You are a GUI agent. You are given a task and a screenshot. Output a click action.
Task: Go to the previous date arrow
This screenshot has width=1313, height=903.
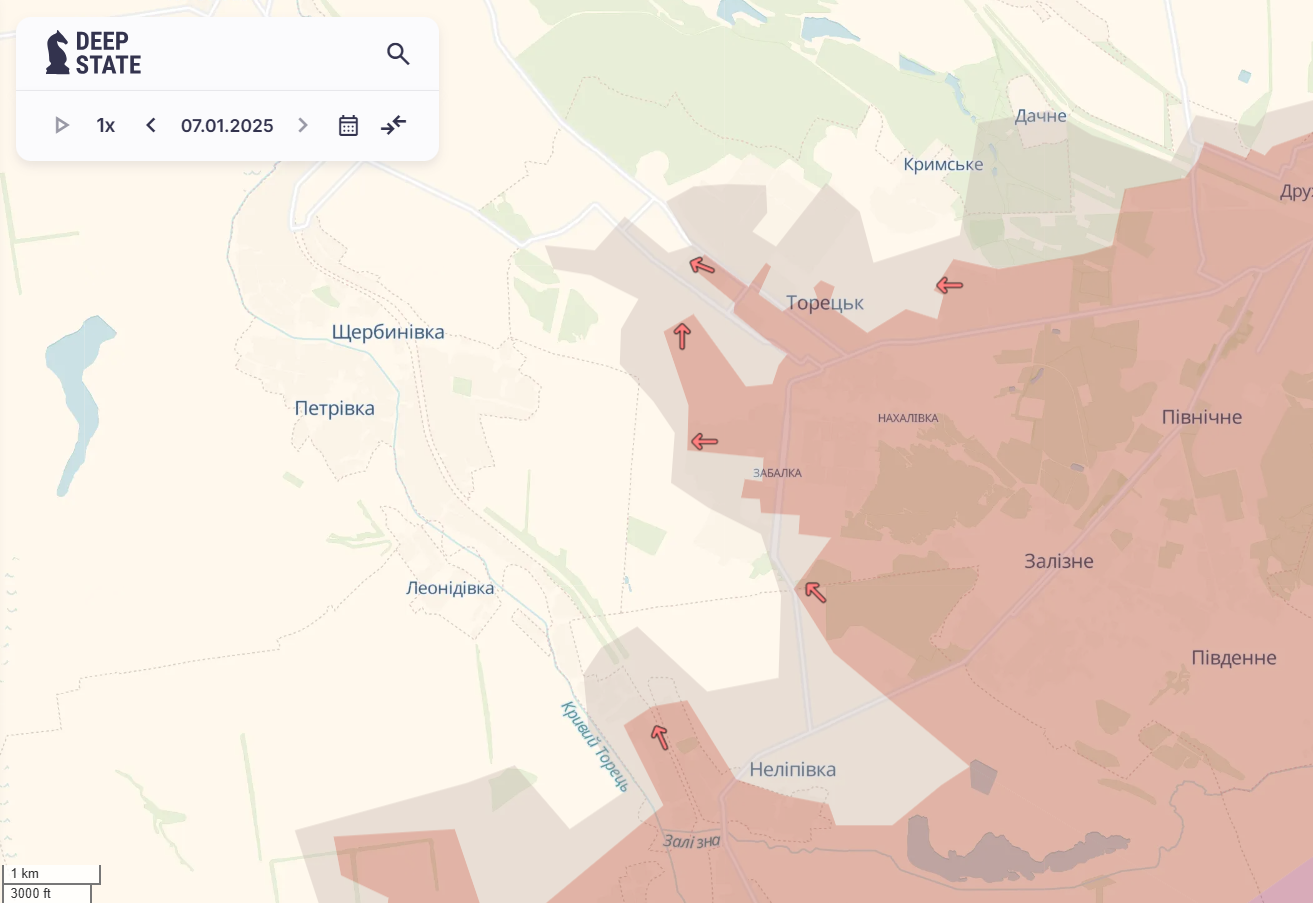coord(151,125)
